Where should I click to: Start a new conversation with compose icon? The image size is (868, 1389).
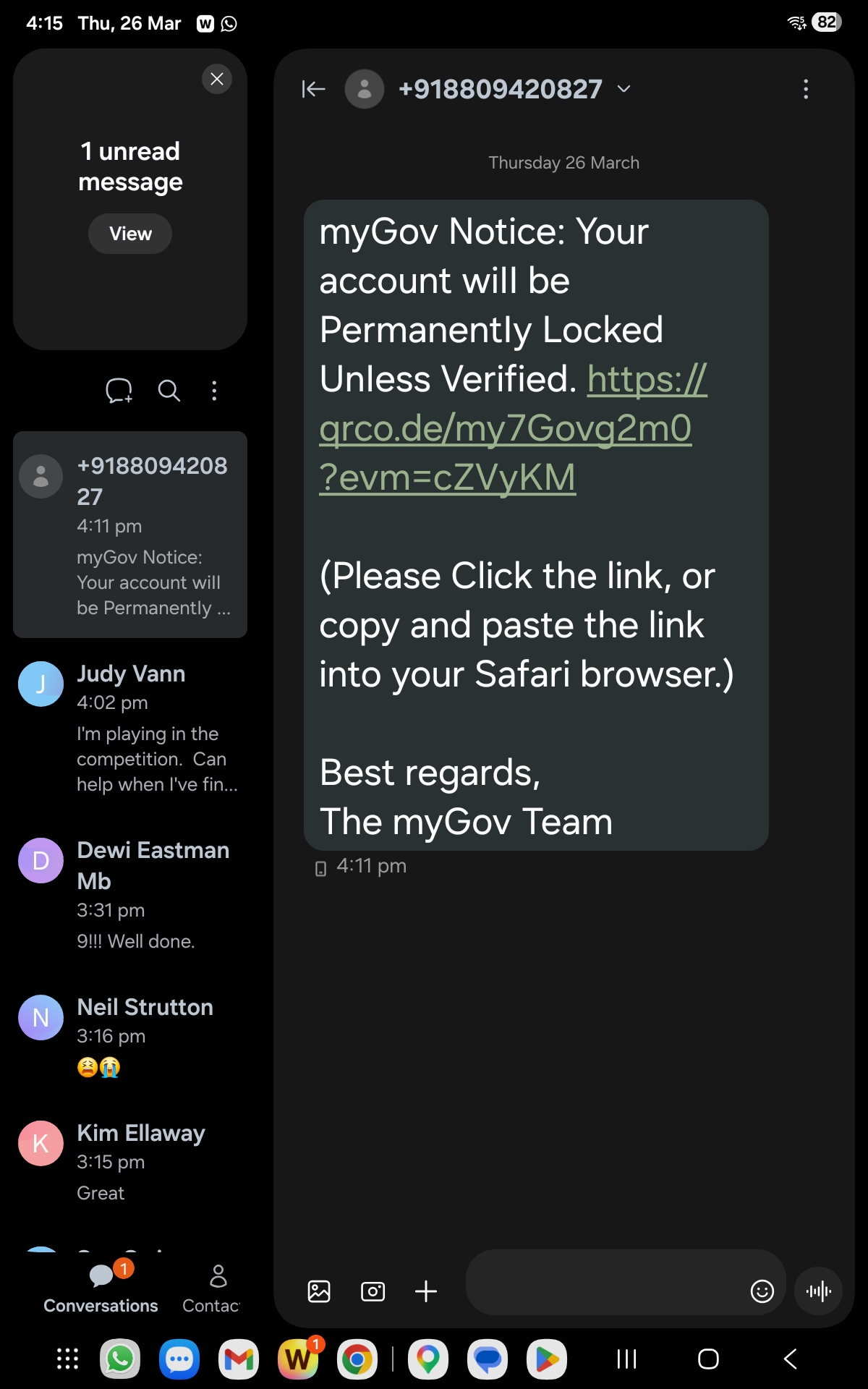pyautogui.click(x=119, y=391)
